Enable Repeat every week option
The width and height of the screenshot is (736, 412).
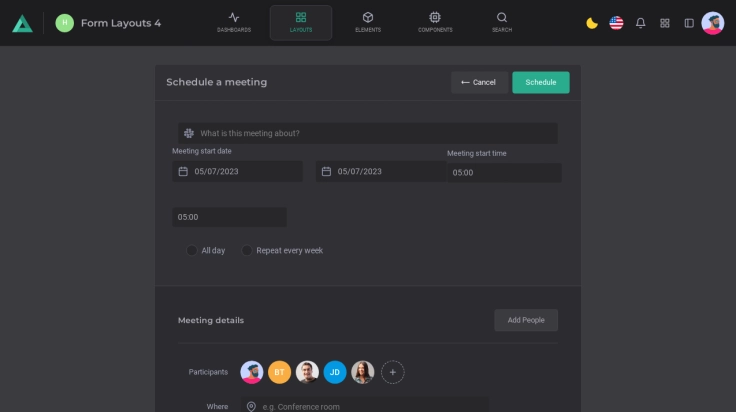(247, 250)
